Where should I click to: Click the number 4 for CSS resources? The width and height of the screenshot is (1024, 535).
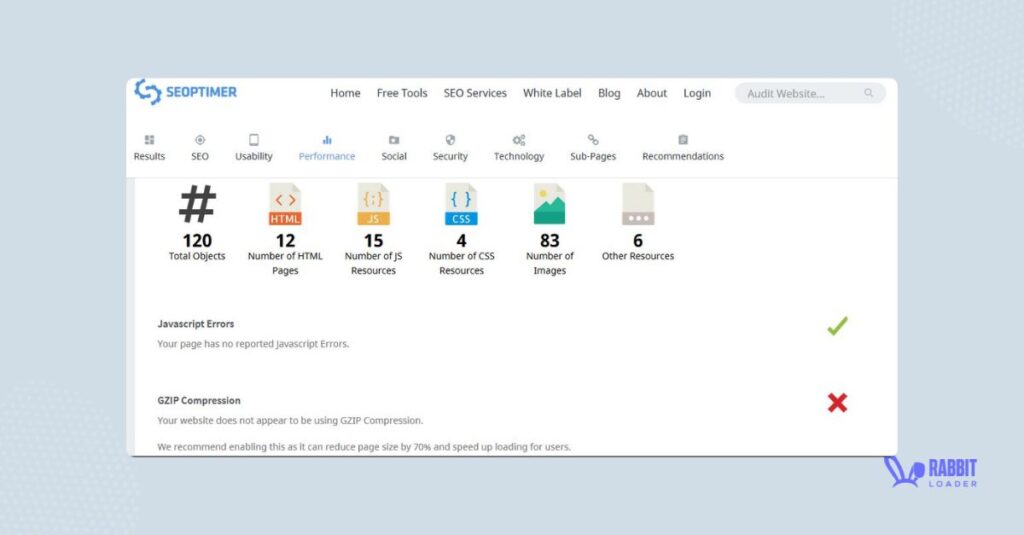pos(461,240)
